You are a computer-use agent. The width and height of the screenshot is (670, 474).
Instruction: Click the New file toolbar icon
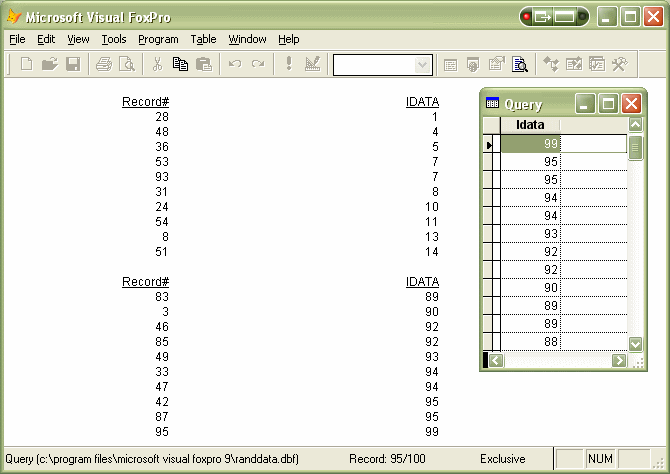pos(26,64)
